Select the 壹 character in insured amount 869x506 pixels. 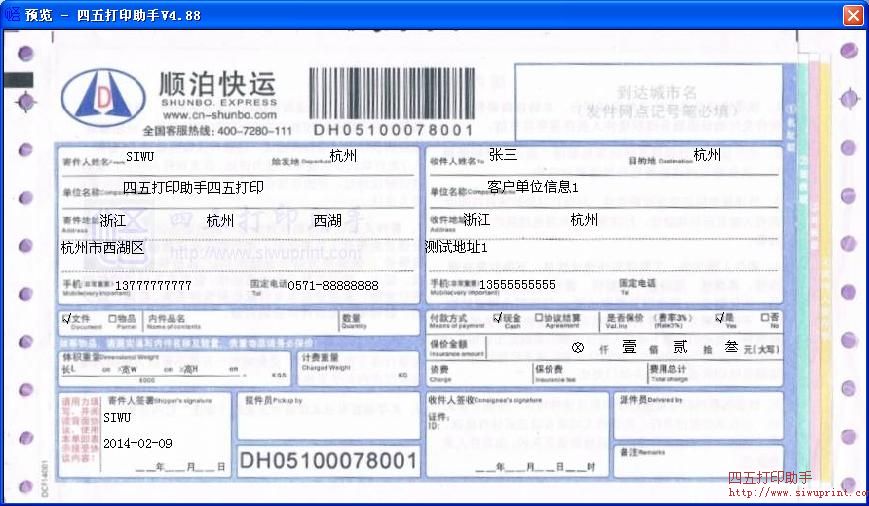point(629,347)
